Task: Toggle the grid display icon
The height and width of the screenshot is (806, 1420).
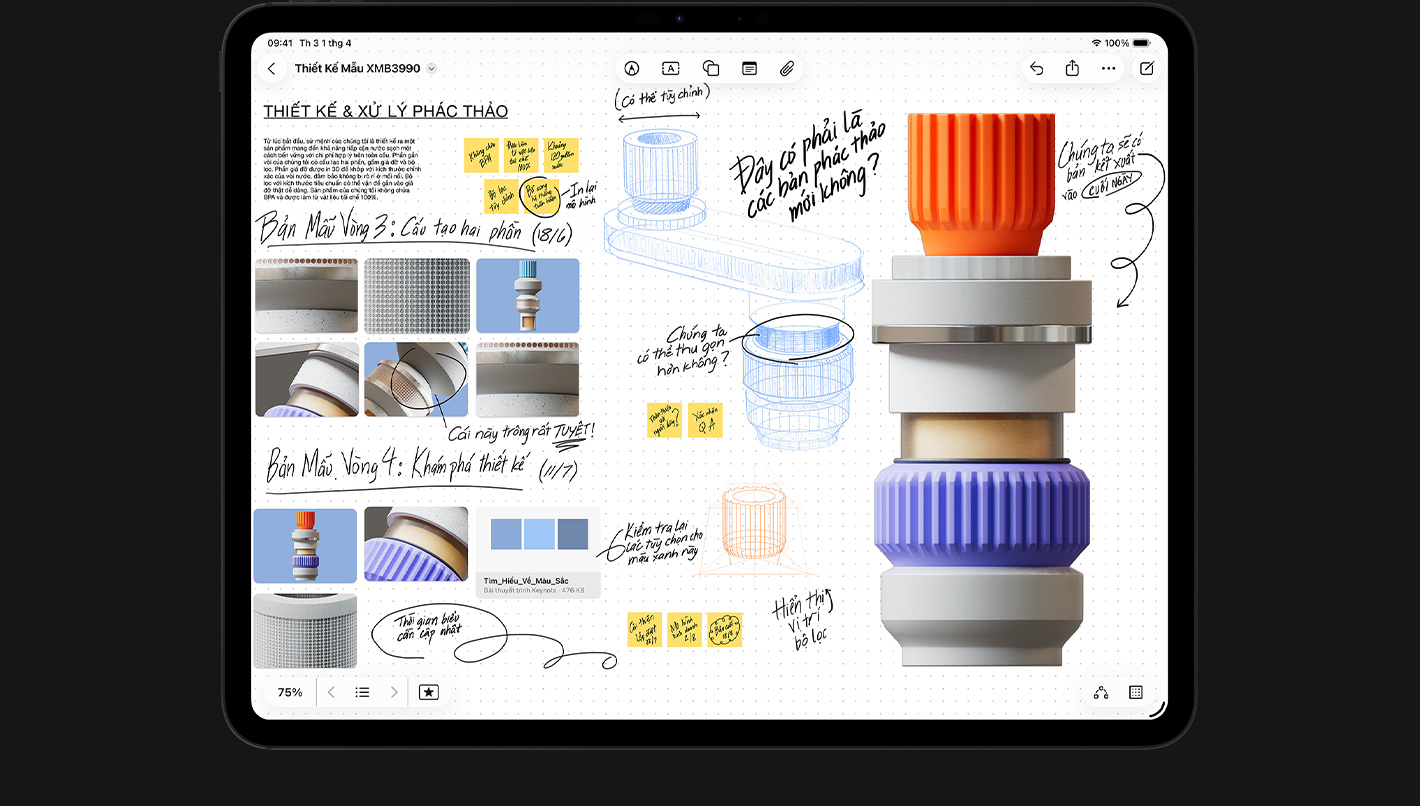Action: pos(1136,692)
